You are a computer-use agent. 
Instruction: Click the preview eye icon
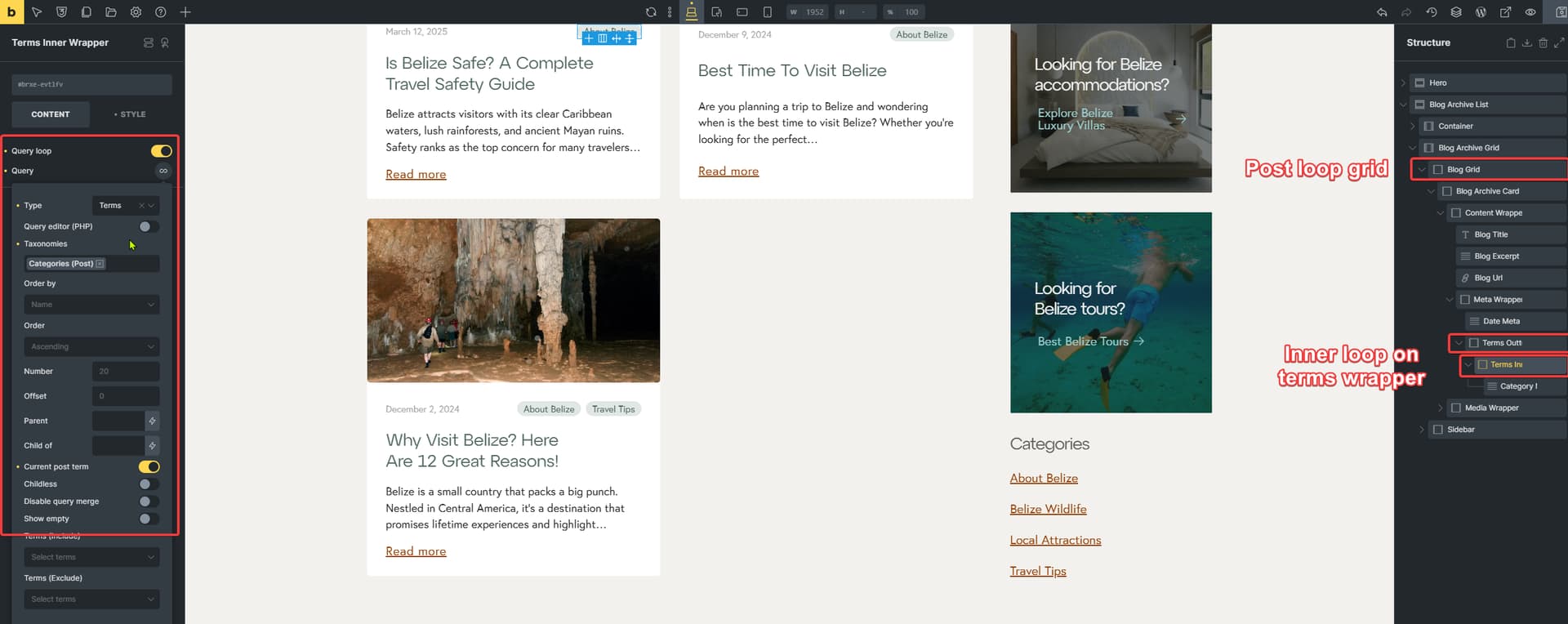[1530, 12]
